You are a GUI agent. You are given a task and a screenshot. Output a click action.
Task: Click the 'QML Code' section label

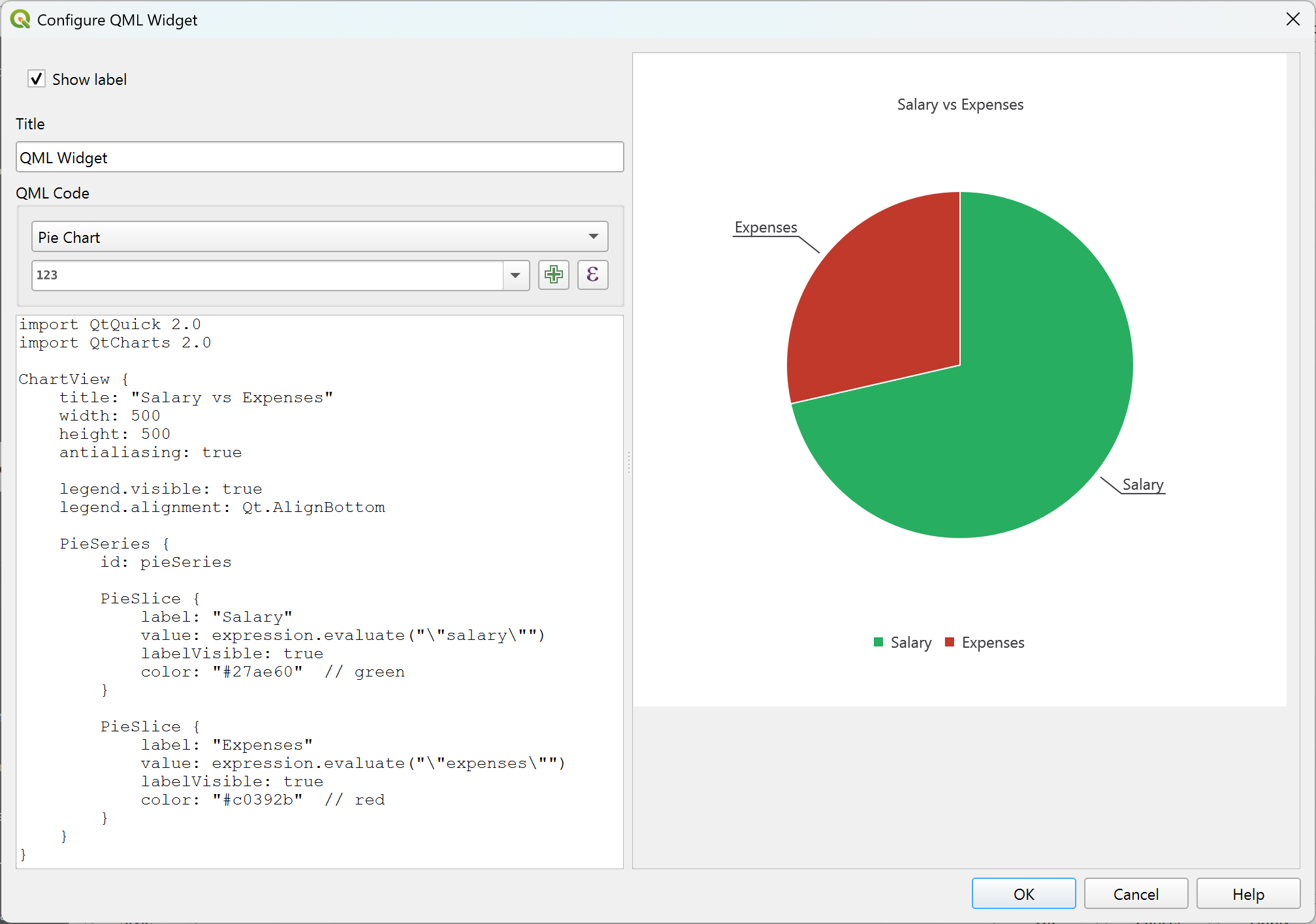point(52,193)
